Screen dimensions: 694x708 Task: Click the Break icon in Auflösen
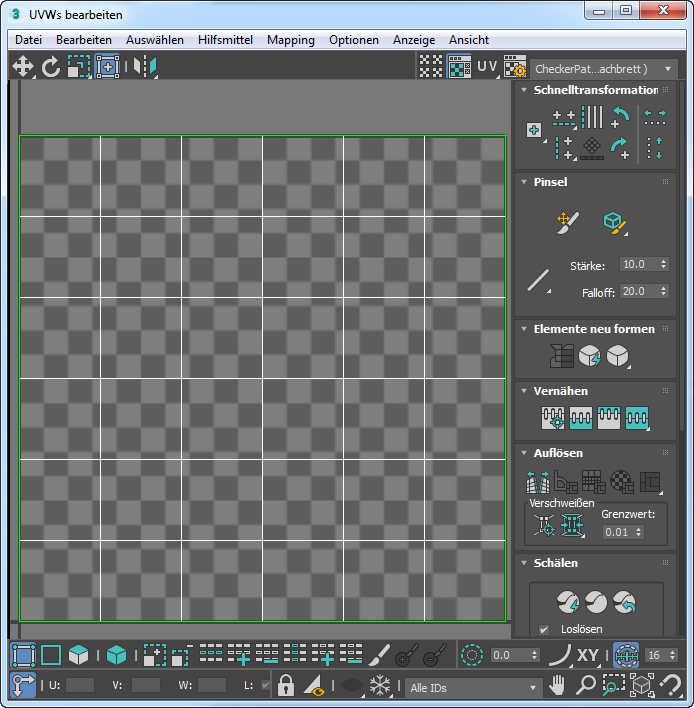pos(538,481)
